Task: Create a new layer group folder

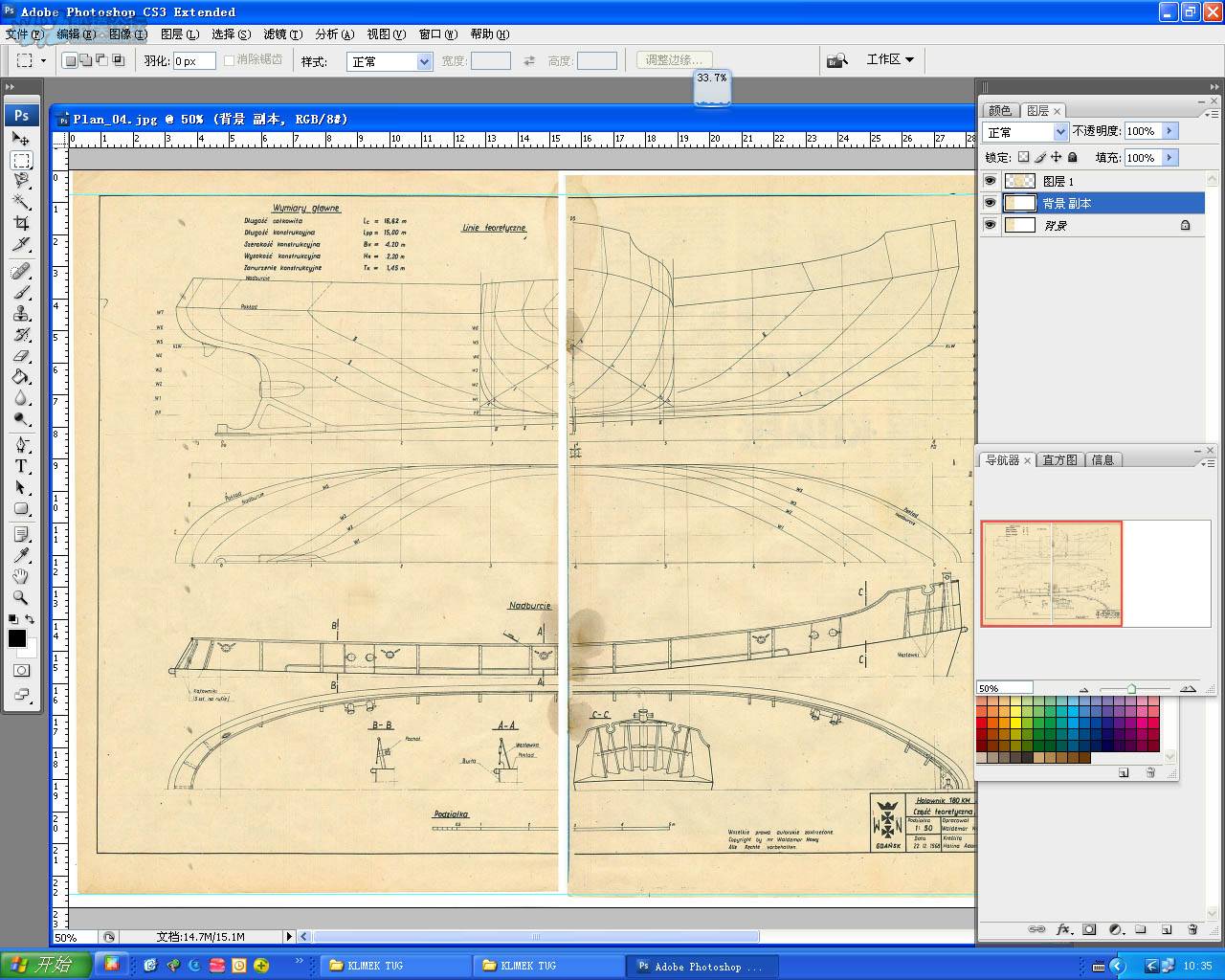Action: (x=1141, y=929)
